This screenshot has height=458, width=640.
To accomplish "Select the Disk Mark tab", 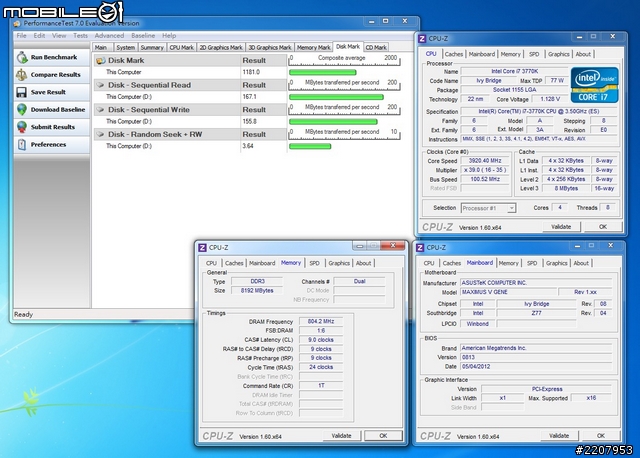I will [x=348, y=47].
